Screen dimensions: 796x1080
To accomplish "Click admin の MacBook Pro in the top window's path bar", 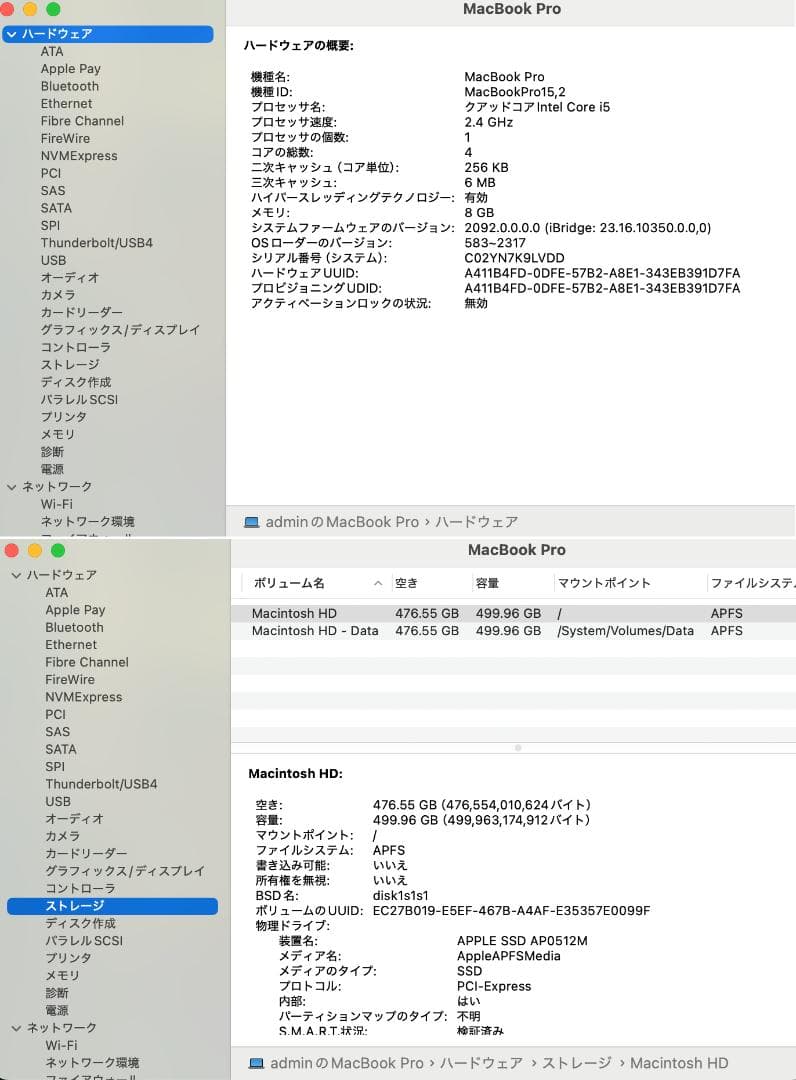I will click(342, 522).
